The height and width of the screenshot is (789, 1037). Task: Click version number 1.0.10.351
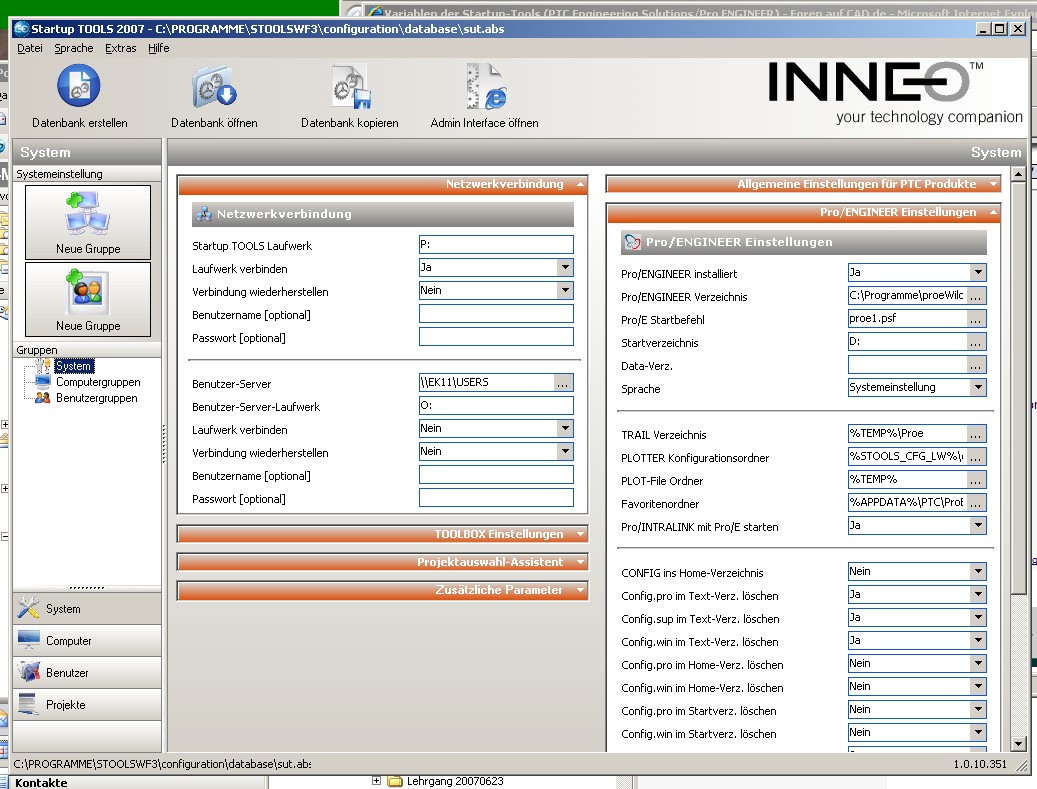(x=979, y=764)
